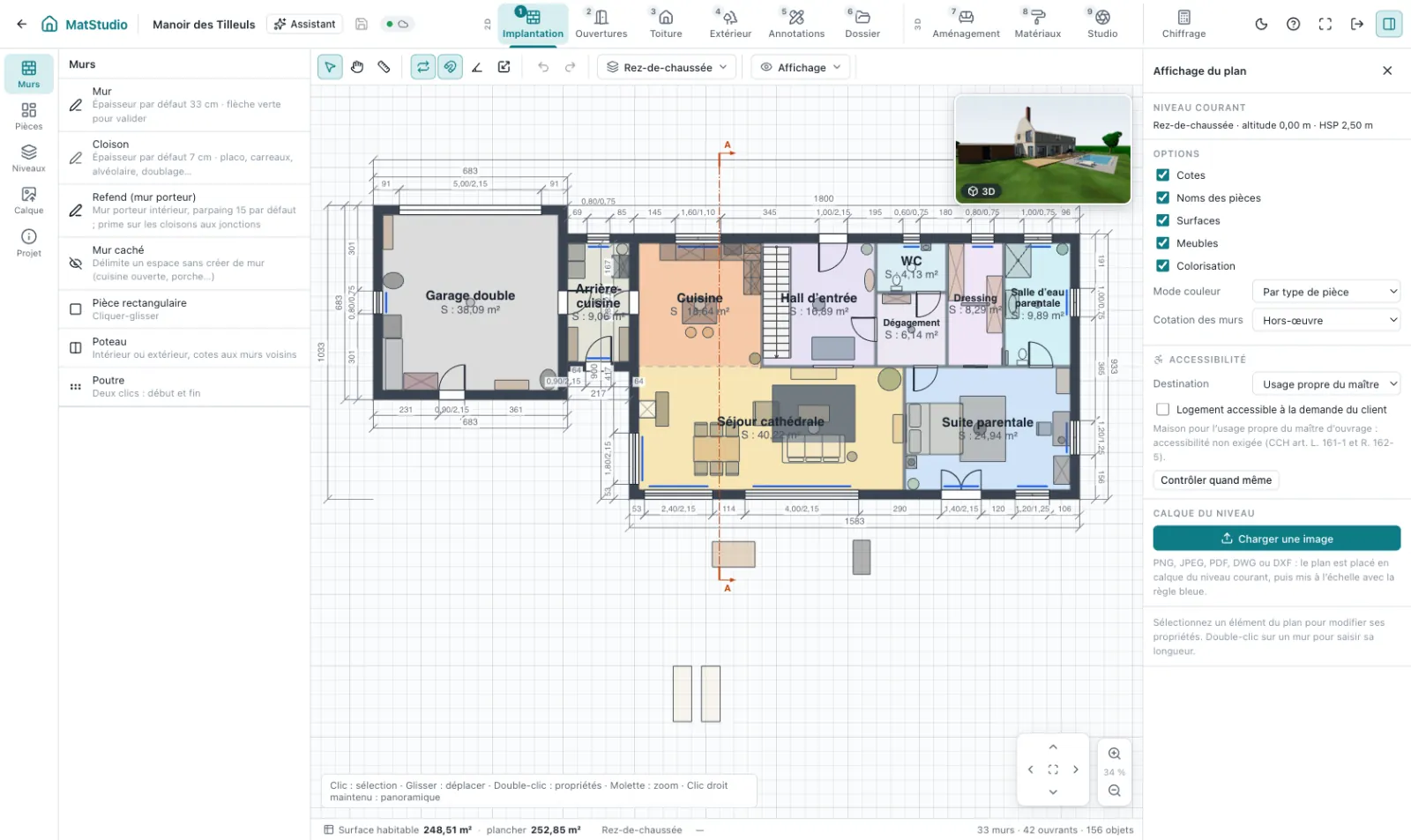The image size is (1411, 840).
Task: Zoom in on the plan
Action: (x=1115, y=754)
